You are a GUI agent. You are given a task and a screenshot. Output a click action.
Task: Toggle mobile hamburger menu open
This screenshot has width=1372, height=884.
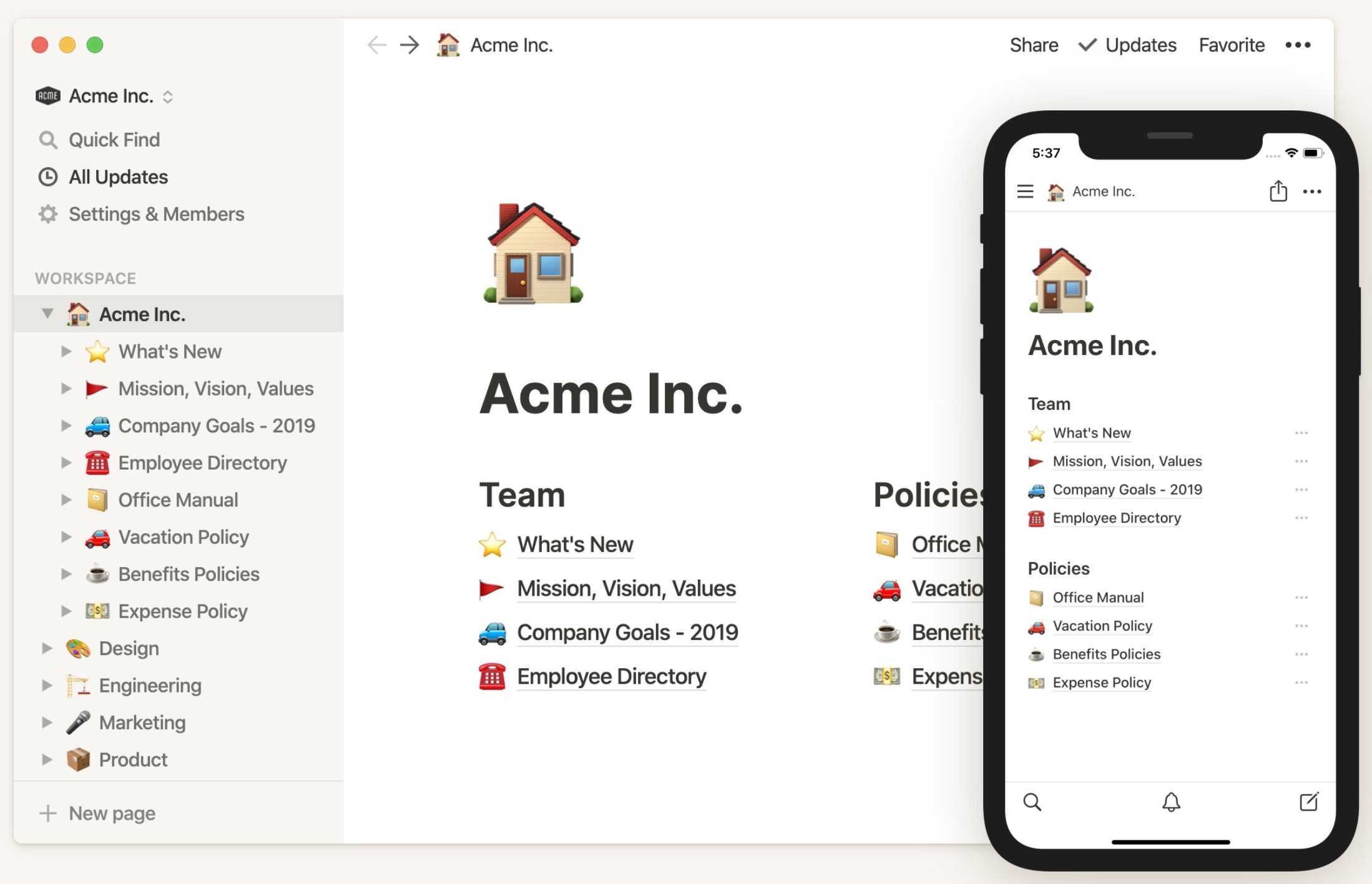point(1024,191)
